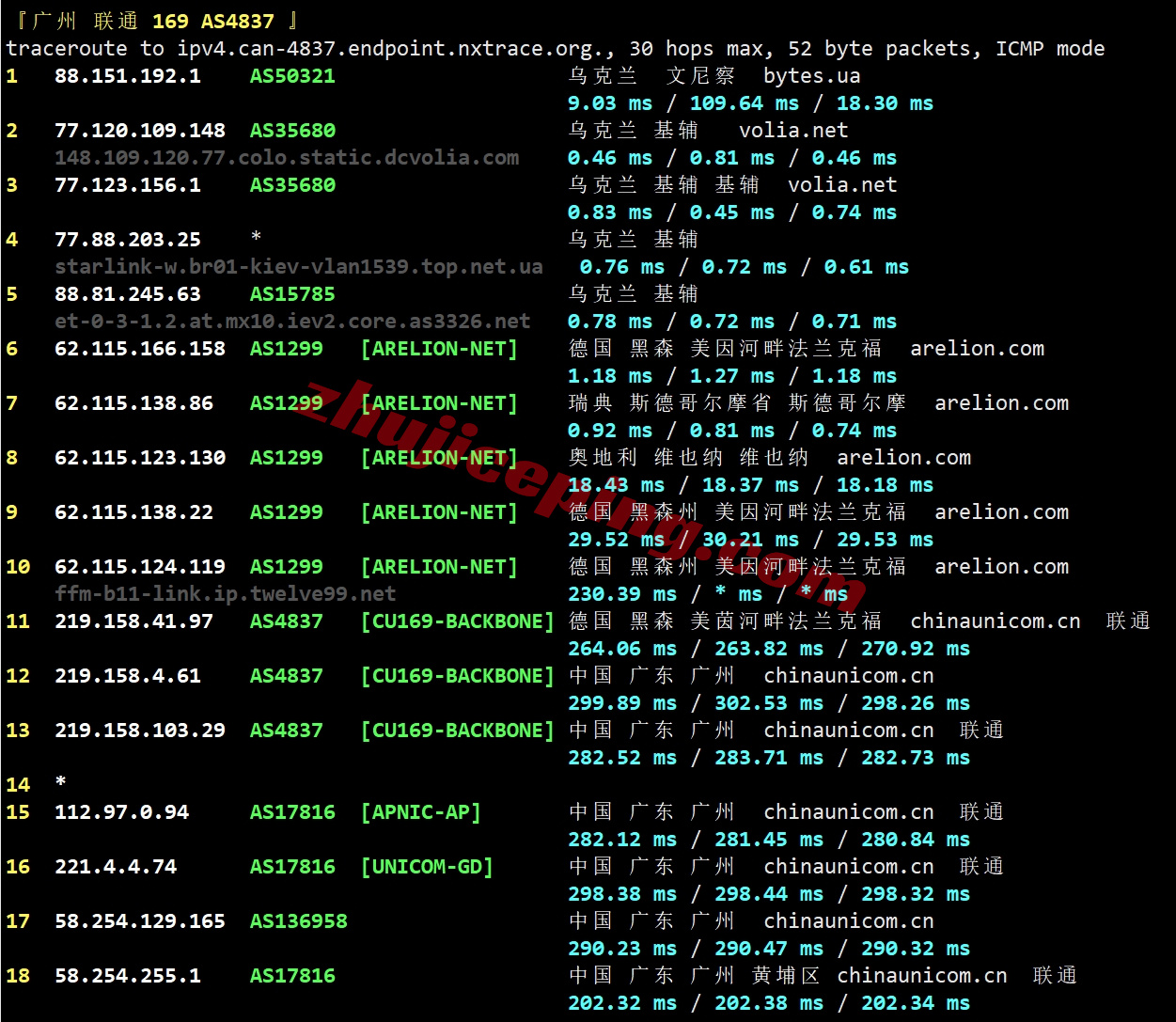Viewport: 1176px width, 1022px height.
Task: Click the latency value 0.83 ms
Action: [x=610, y=212]
